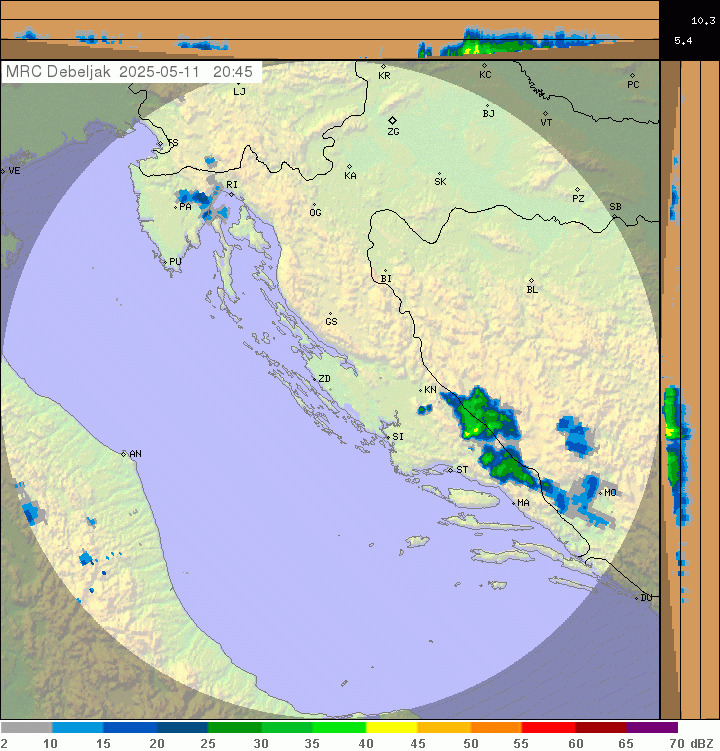The image size is (720, 751).
Task: Click the ZD city label
Action: pyautogui.click(x=325, y=378)
